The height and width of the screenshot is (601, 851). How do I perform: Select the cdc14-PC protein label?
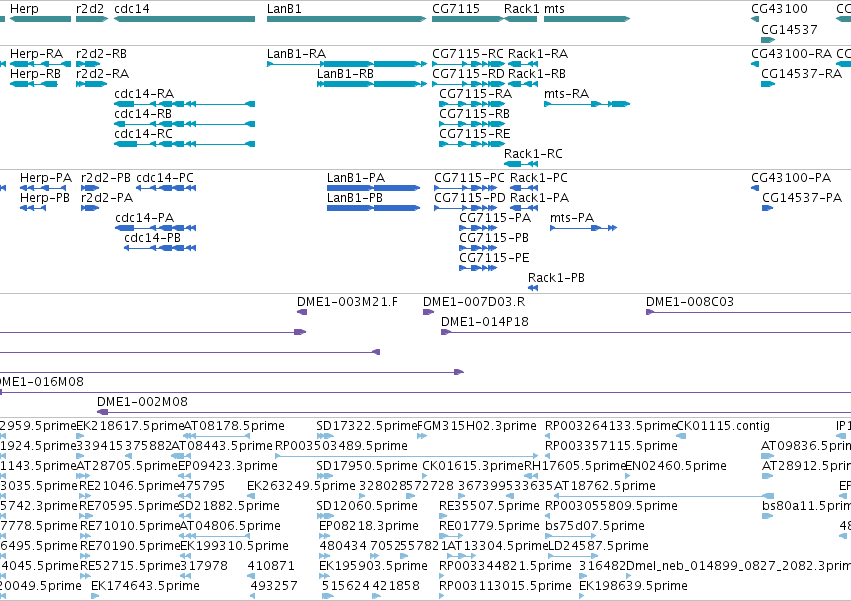[x=164, y=178]
